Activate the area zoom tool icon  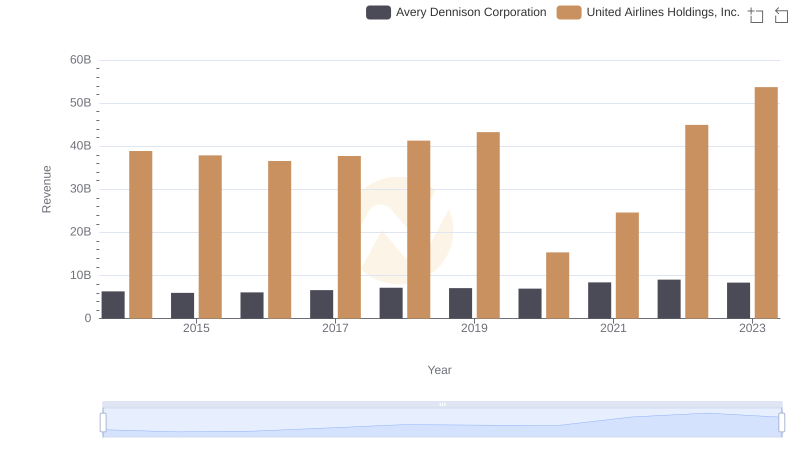pyautogui.click(x=756, y=15)
